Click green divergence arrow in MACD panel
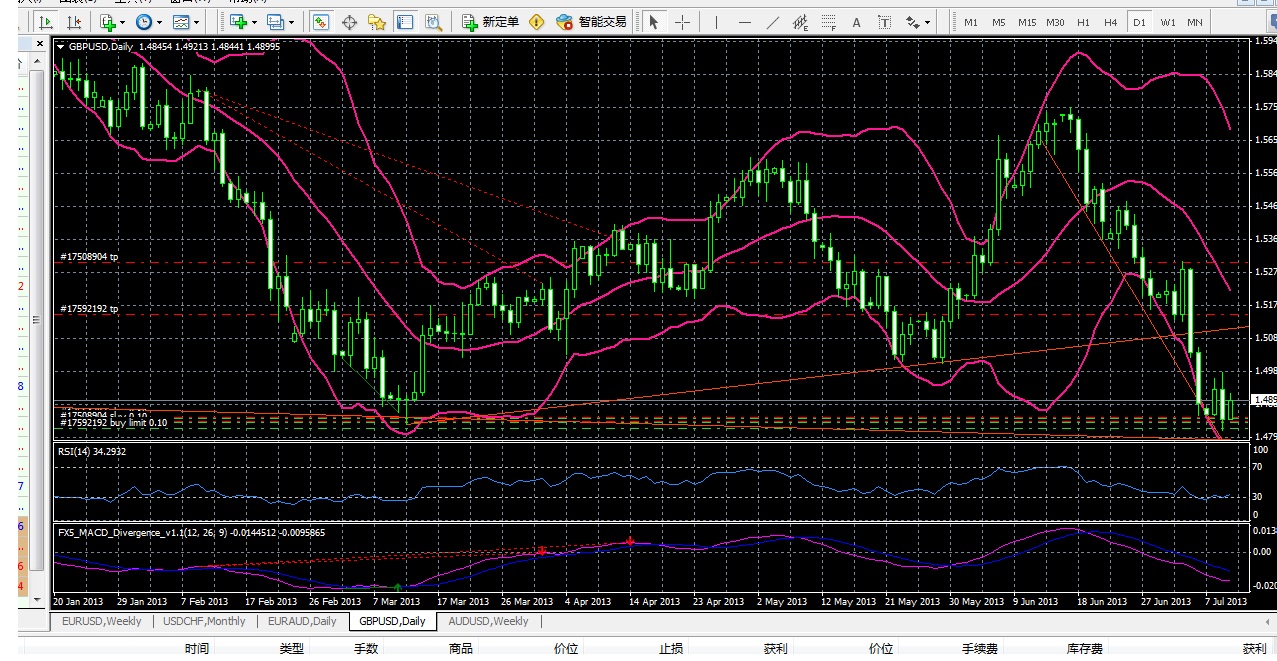1277x661 pixels. 398,585
